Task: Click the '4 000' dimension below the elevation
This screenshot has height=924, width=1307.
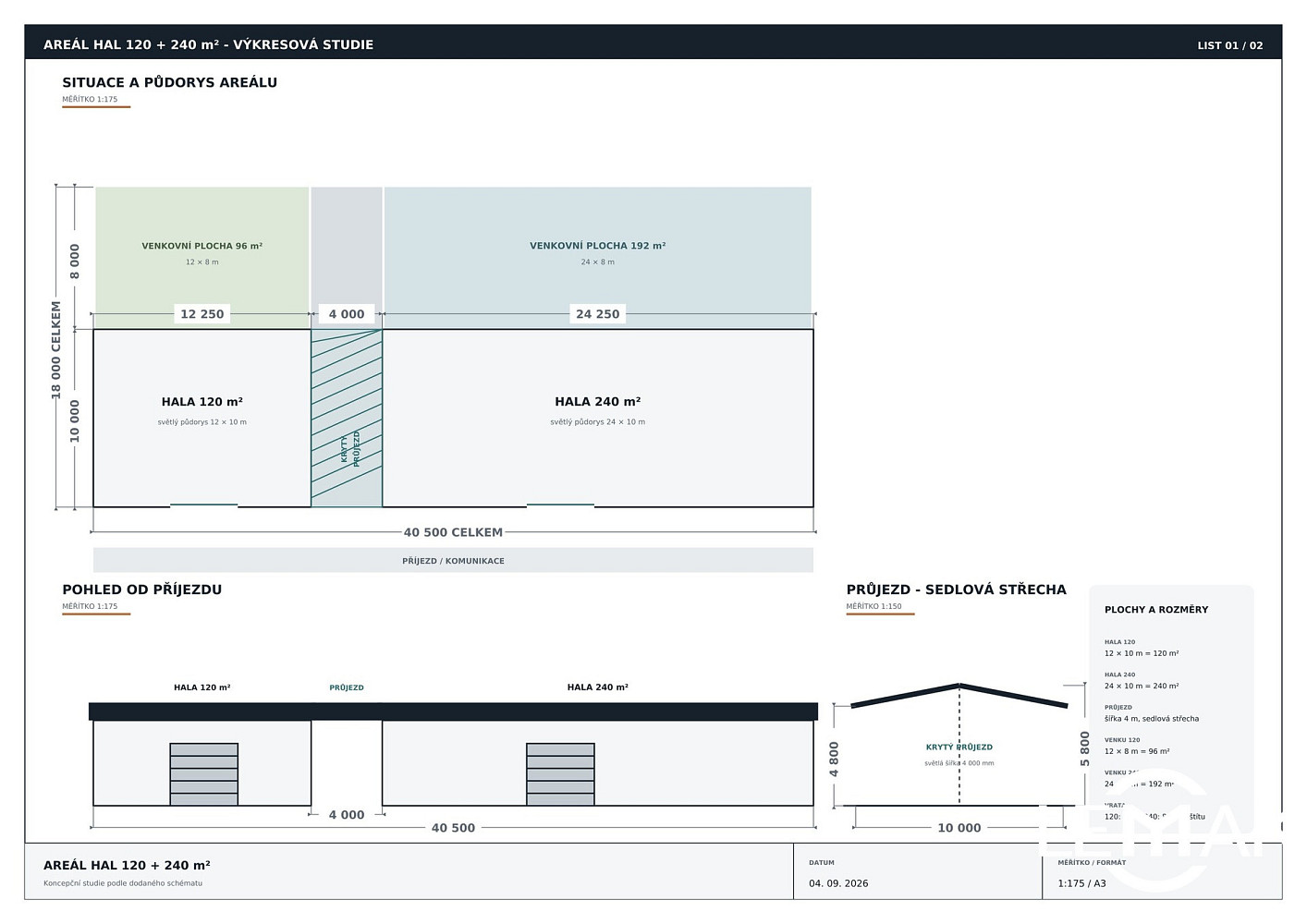Action: point(347,815)
